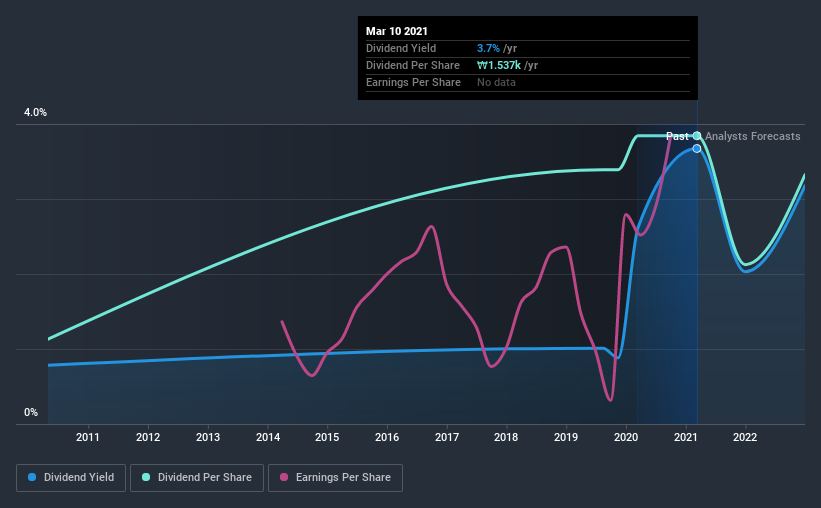
Task: Click the 2022 x-axis year label
Action: (x=745, y=437)
